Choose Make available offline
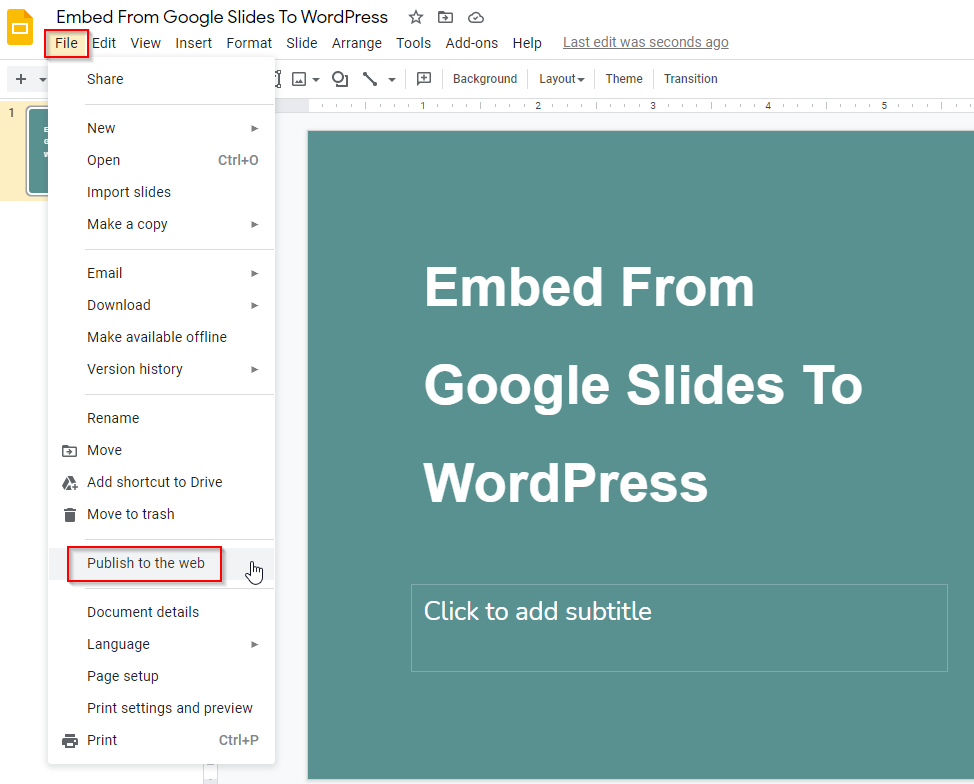The width and height of the screenshot is (974, 784). click(162, 337)
